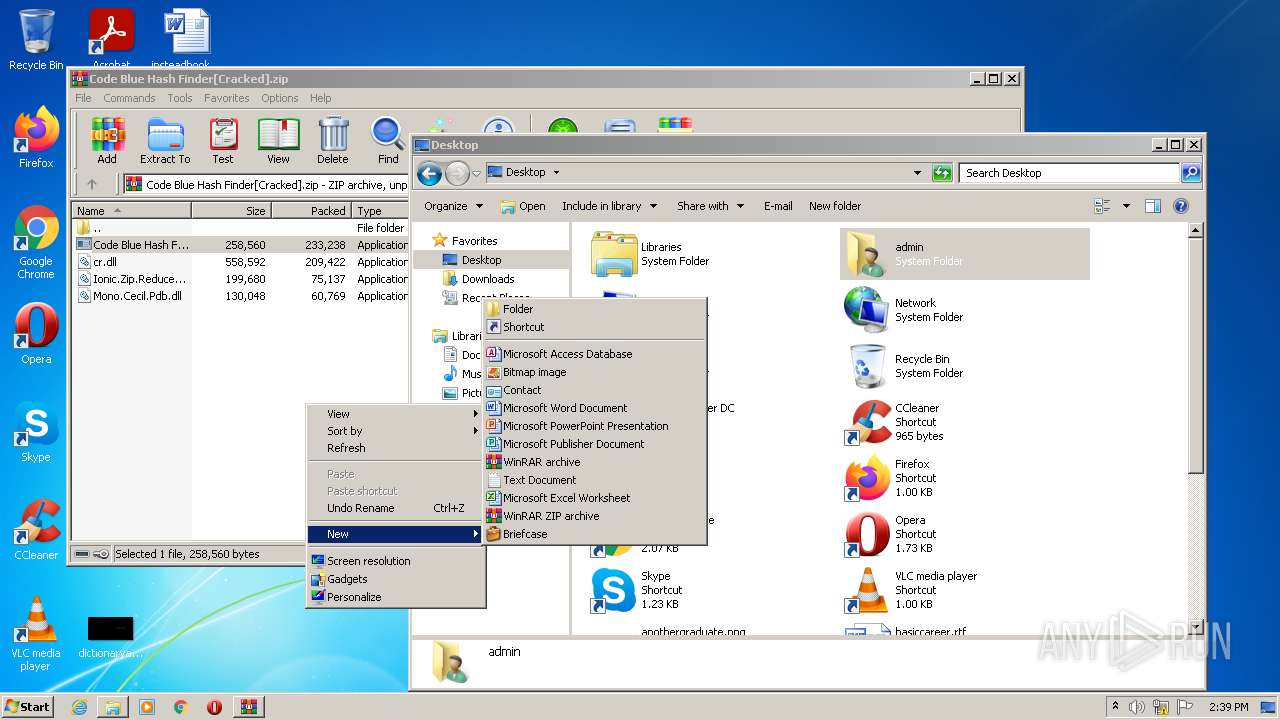Click the Explorer vertical scrollbar down arrow
Image resolution: width=1280 pixels, height=720 pixels.
coord(1196,628)
